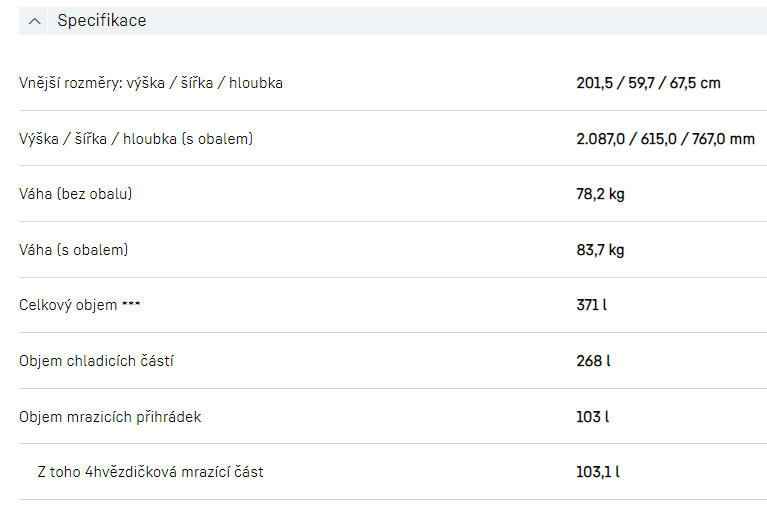Select the 201,5 / 59,7 / 67,5 cm value

pyautogui.click(x=648, y=83)
